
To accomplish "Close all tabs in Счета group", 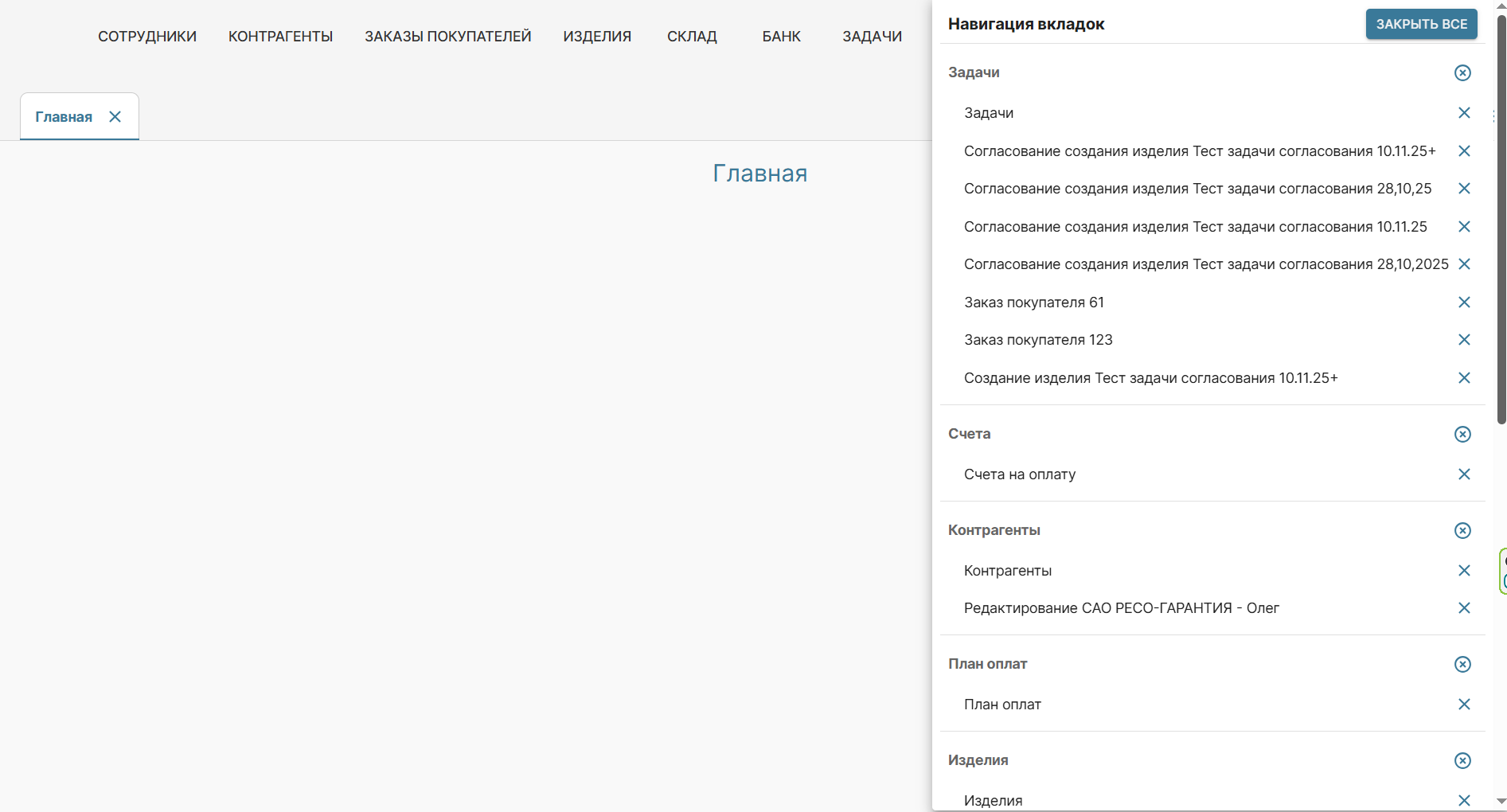I will (x=1462, y=435).
